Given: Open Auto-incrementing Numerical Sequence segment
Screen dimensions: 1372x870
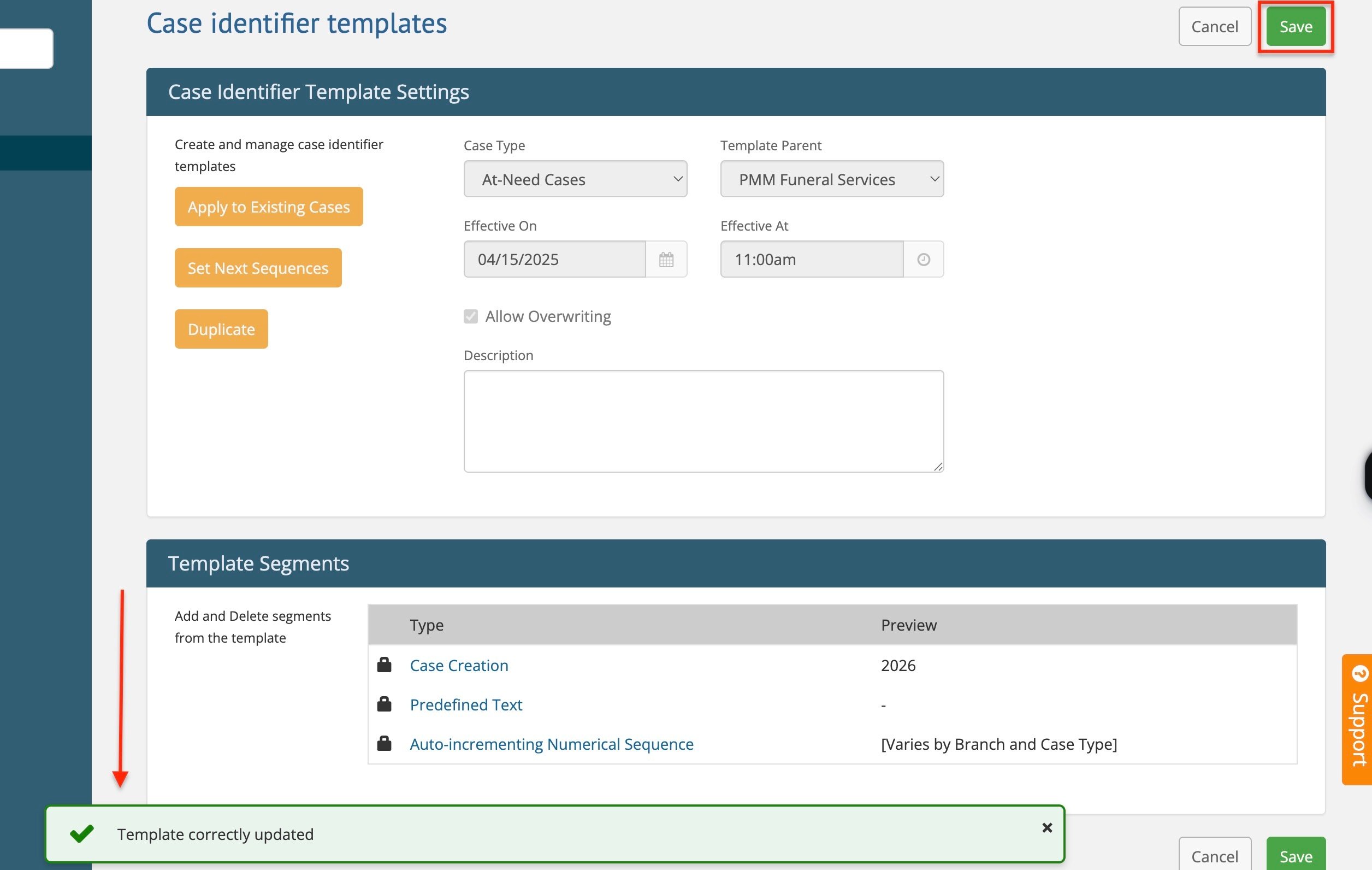Looking at the screenshot, I should point(551,744).
